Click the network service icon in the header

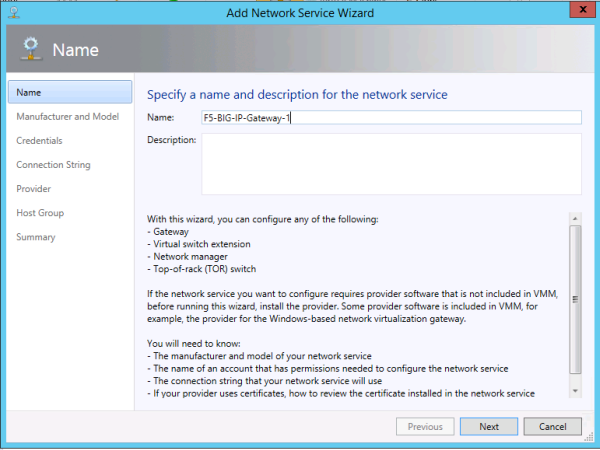tap(28, 50)
